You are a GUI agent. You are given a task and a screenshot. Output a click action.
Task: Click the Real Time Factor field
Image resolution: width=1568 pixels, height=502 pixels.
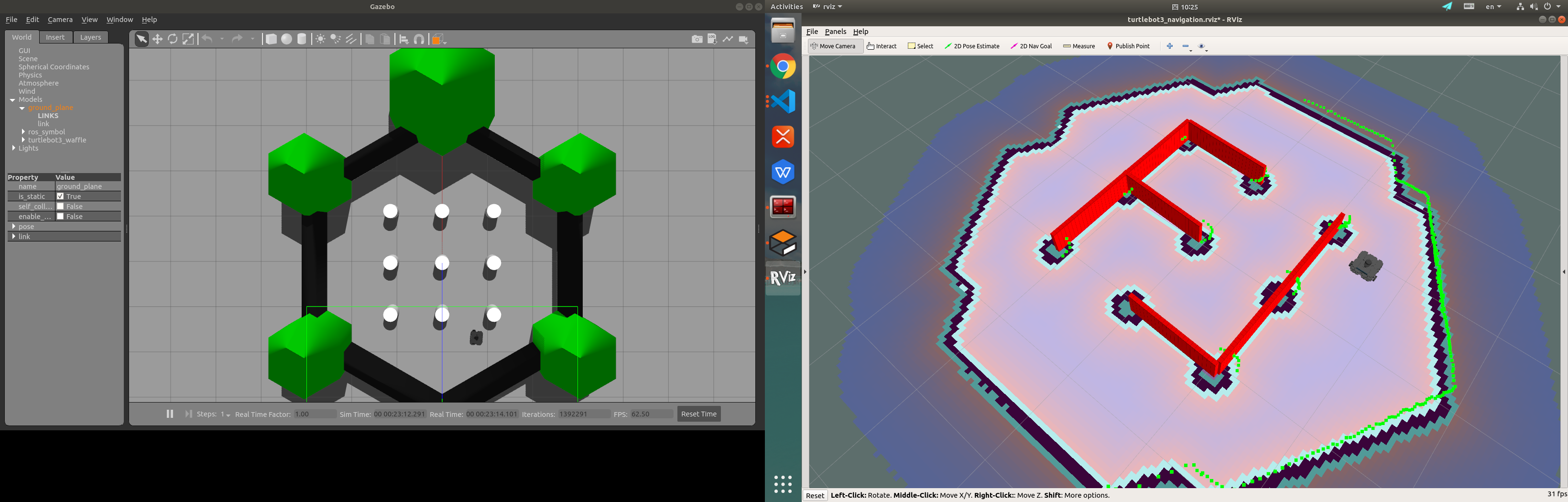315,415
